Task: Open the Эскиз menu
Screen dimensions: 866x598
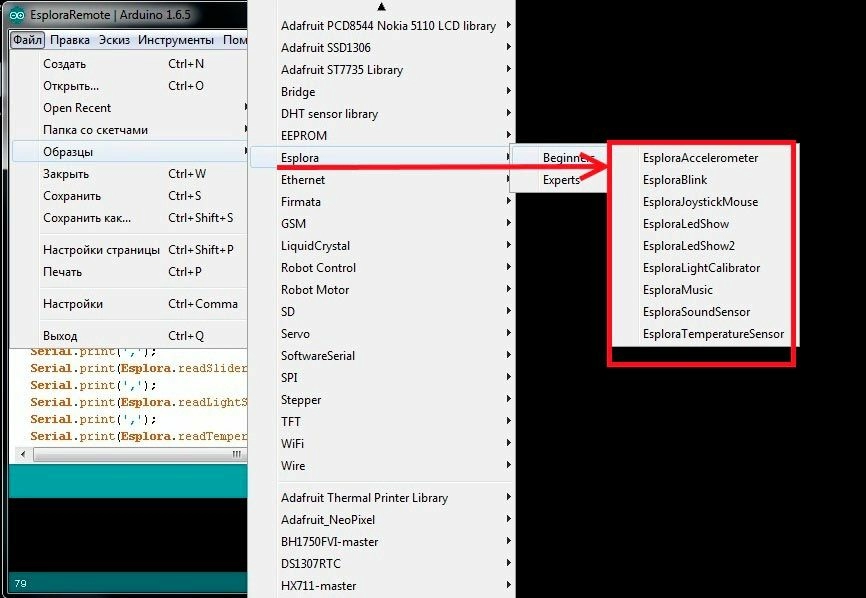Action: click(114, 40)
